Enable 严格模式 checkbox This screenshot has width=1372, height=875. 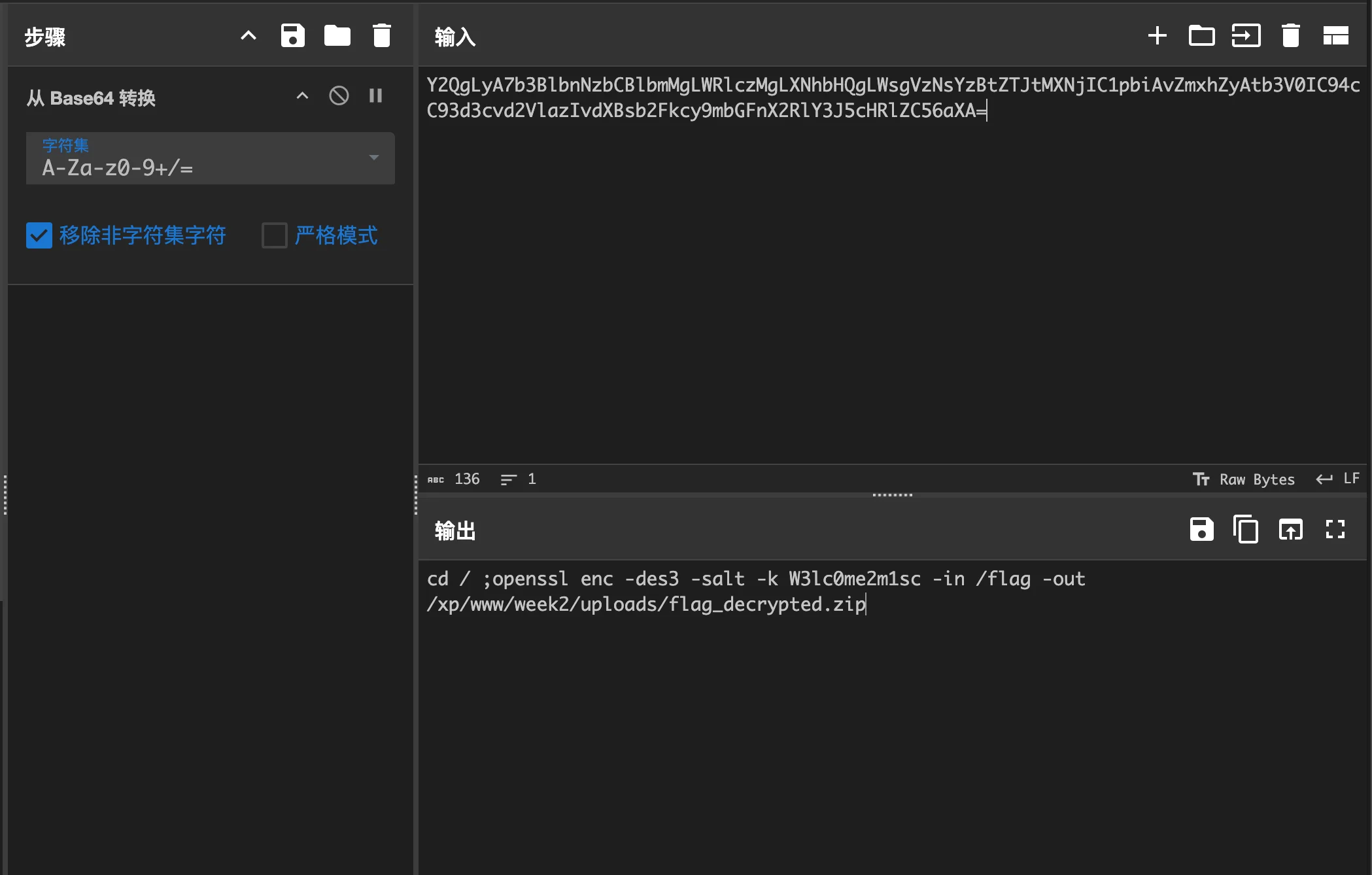274,235
